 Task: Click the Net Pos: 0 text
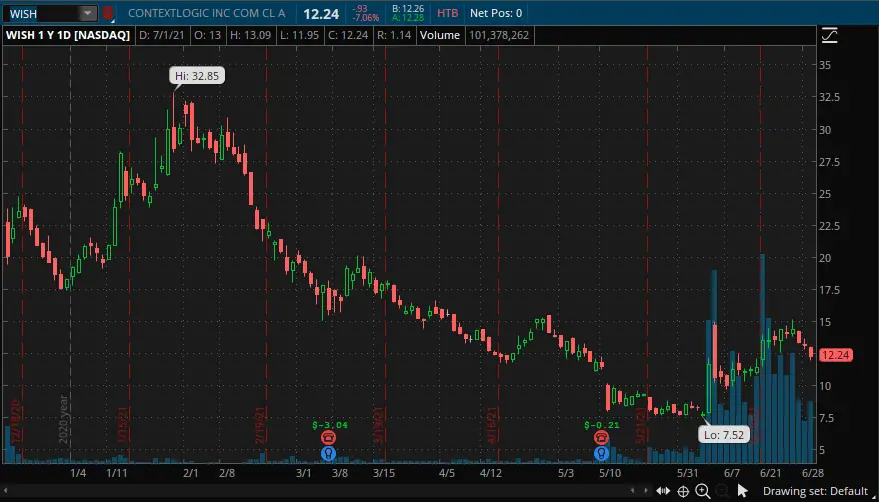(x=496, y=13)
